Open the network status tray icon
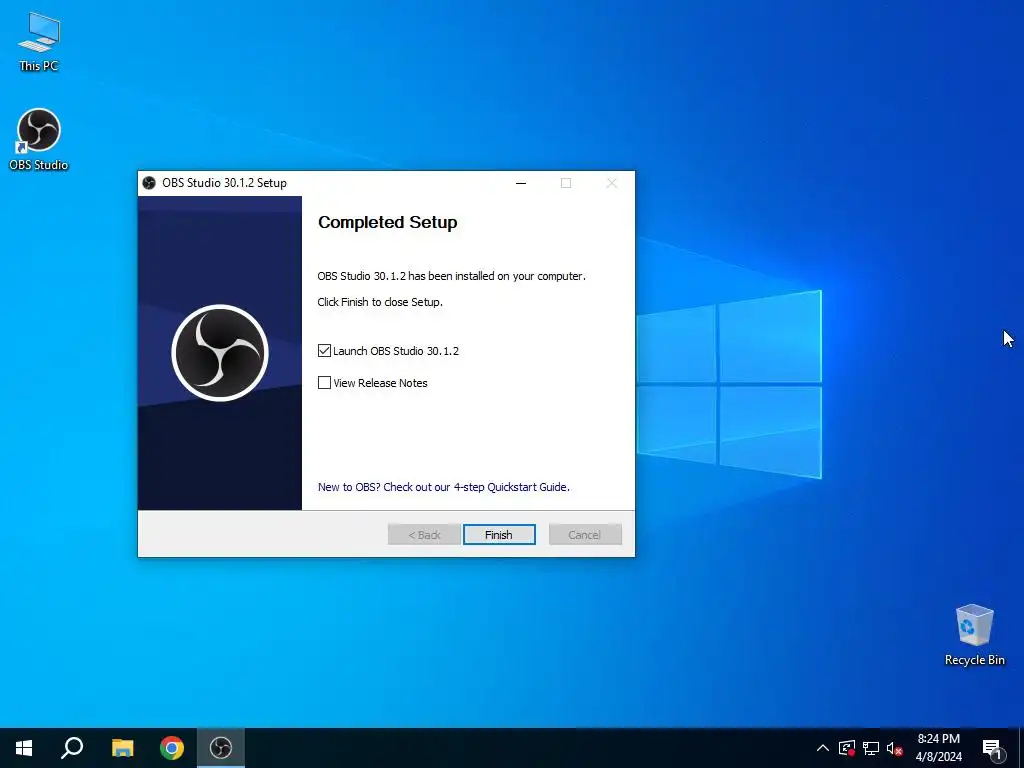The height and width of the screenshot is (768, 1024). (x=871, y=748)
